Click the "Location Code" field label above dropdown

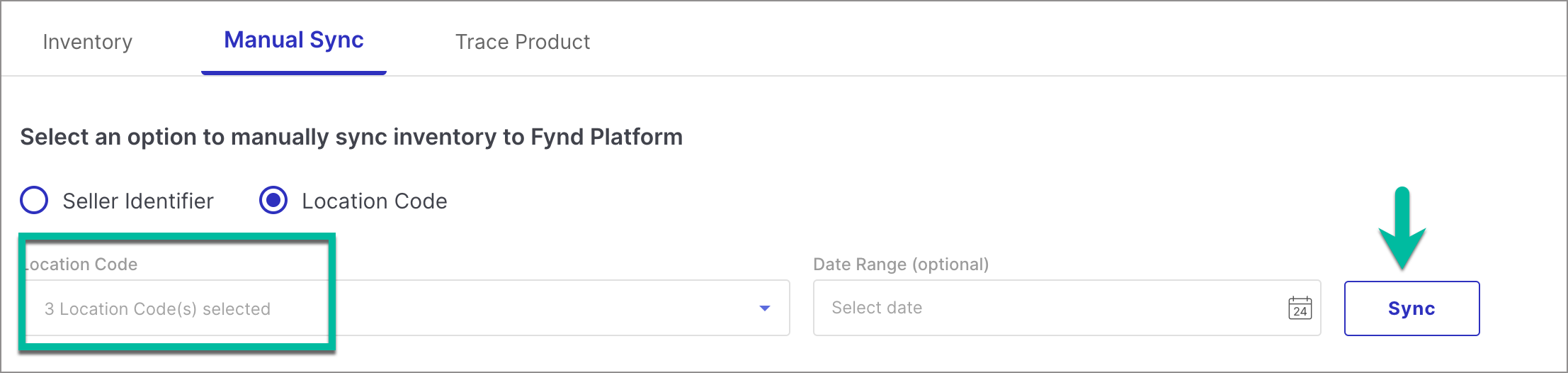tap(80, 265)
